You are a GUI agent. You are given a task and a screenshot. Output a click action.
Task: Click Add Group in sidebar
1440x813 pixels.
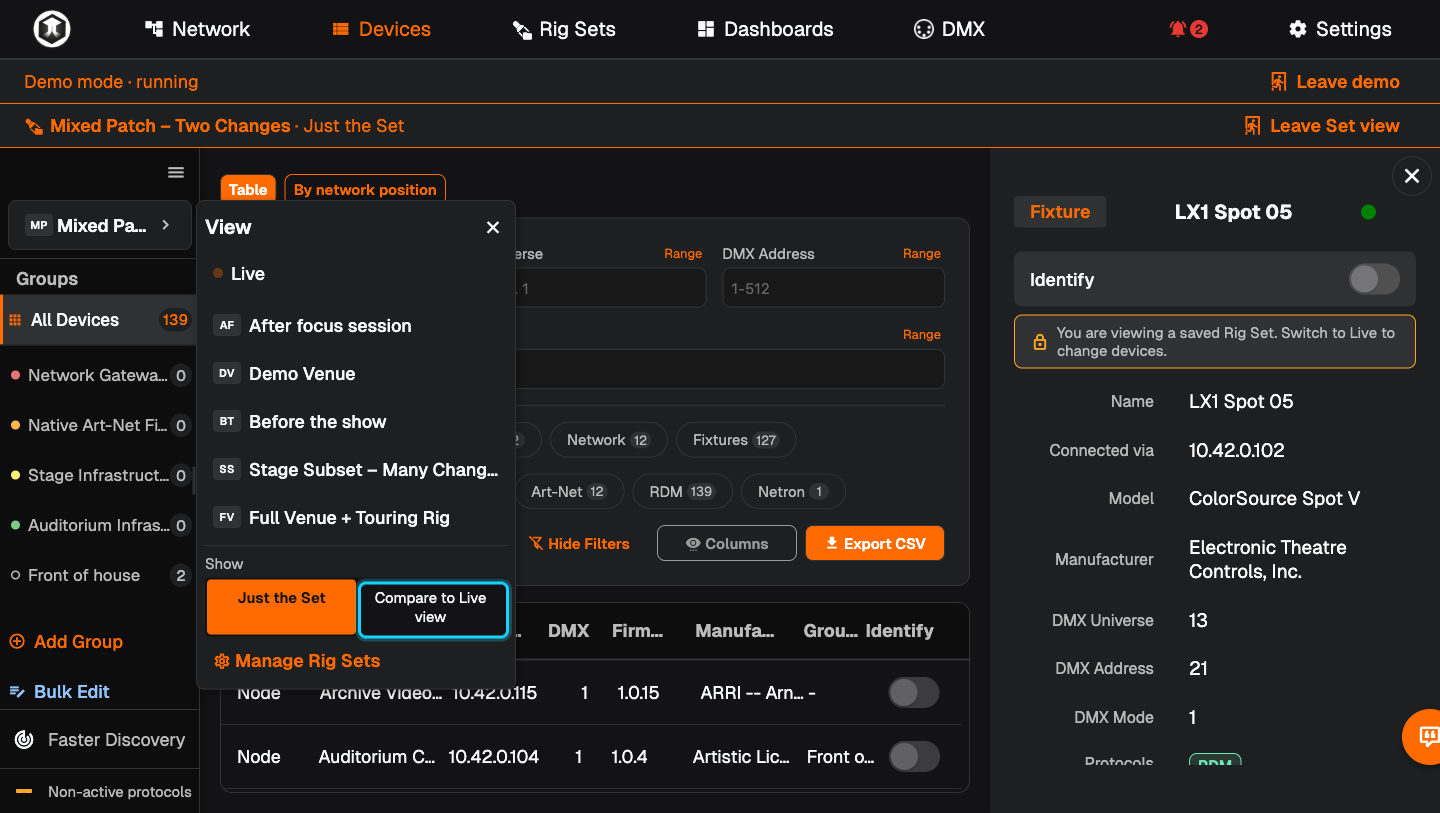tap(66, 642)
